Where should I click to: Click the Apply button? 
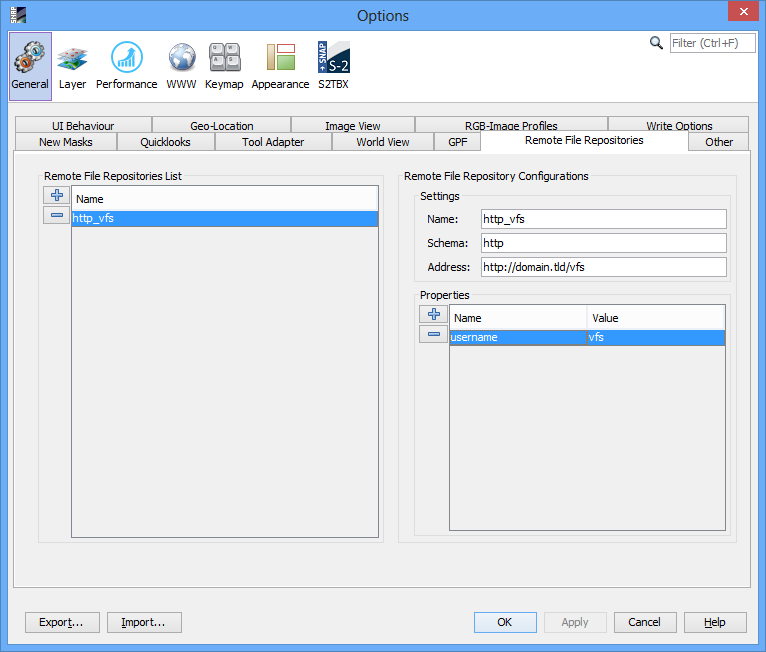pos(575,622)
